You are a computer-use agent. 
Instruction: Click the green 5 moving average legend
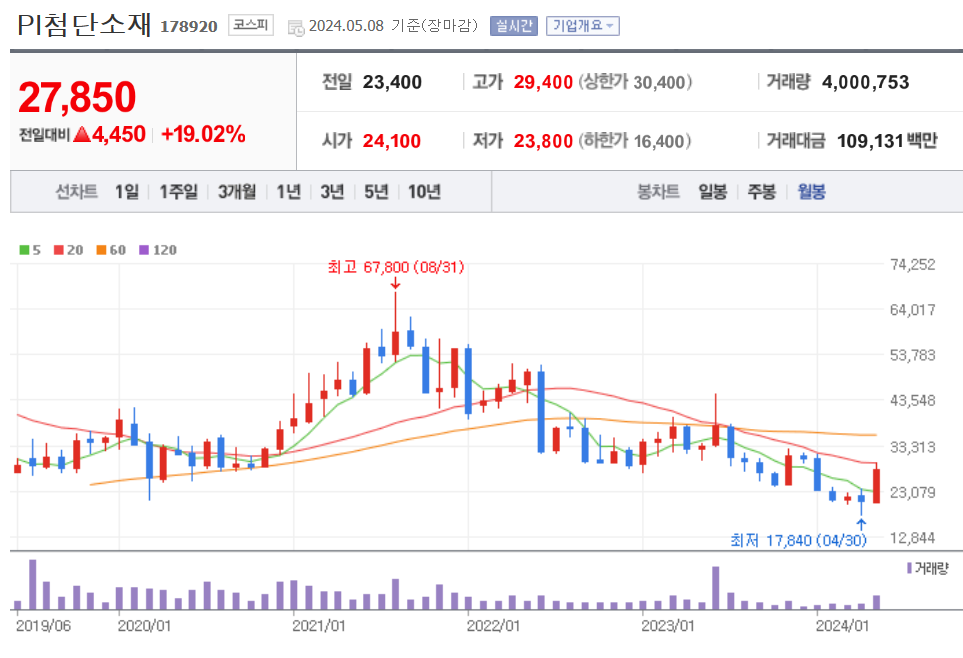[x=30, y=250]
